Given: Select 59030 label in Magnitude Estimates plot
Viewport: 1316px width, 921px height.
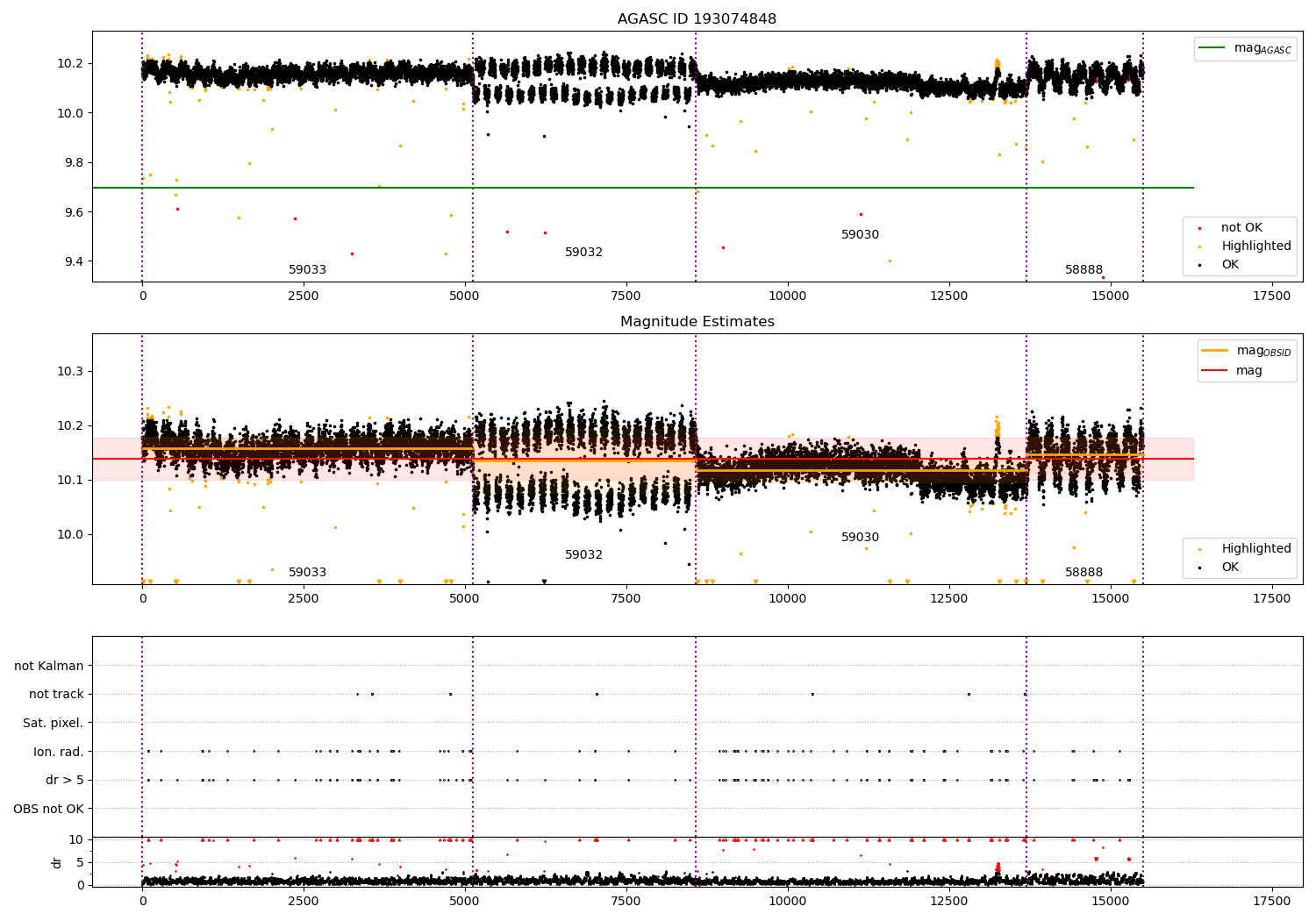Looking at the screenshot, I should pos(860,538).
